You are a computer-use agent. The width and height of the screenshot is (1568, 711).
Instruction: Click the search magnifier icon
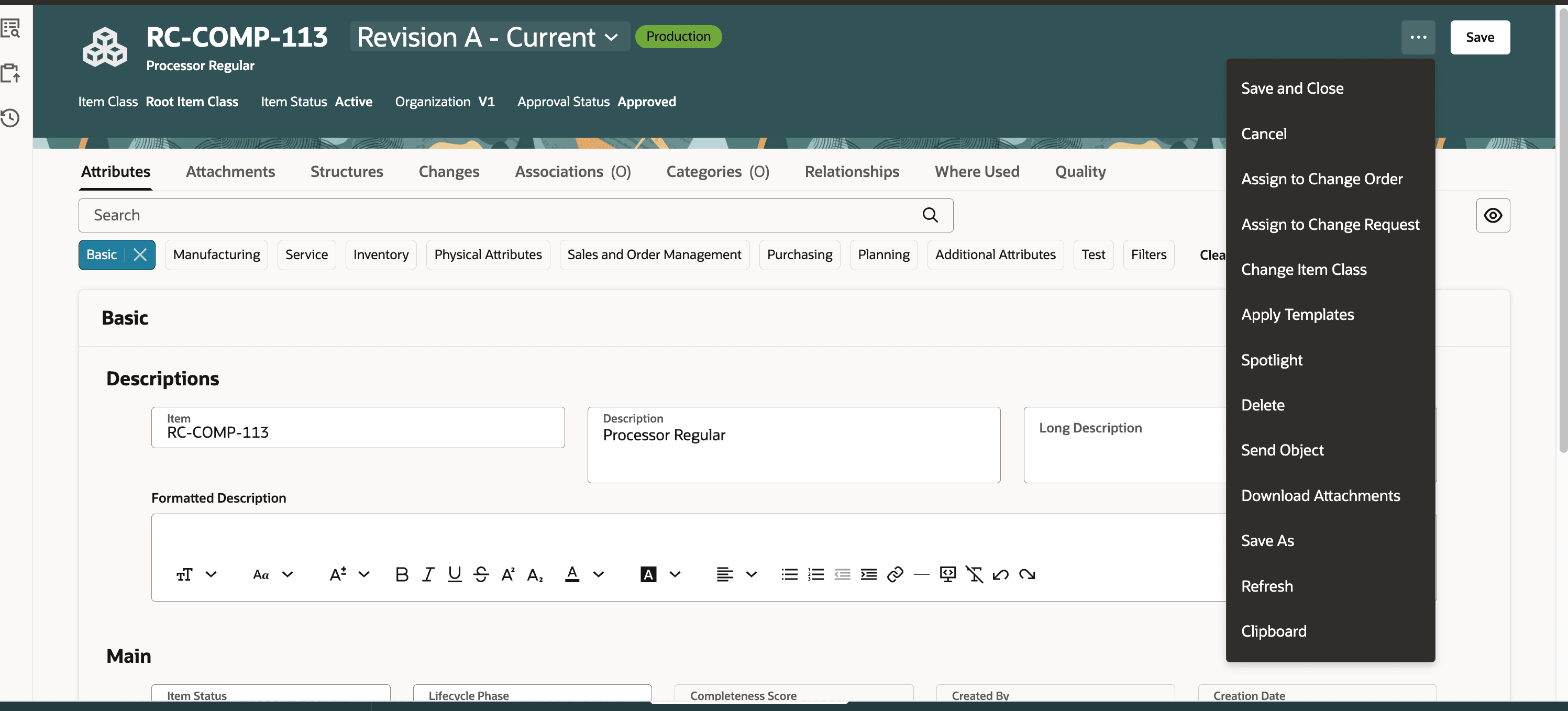tap(930, 215)
